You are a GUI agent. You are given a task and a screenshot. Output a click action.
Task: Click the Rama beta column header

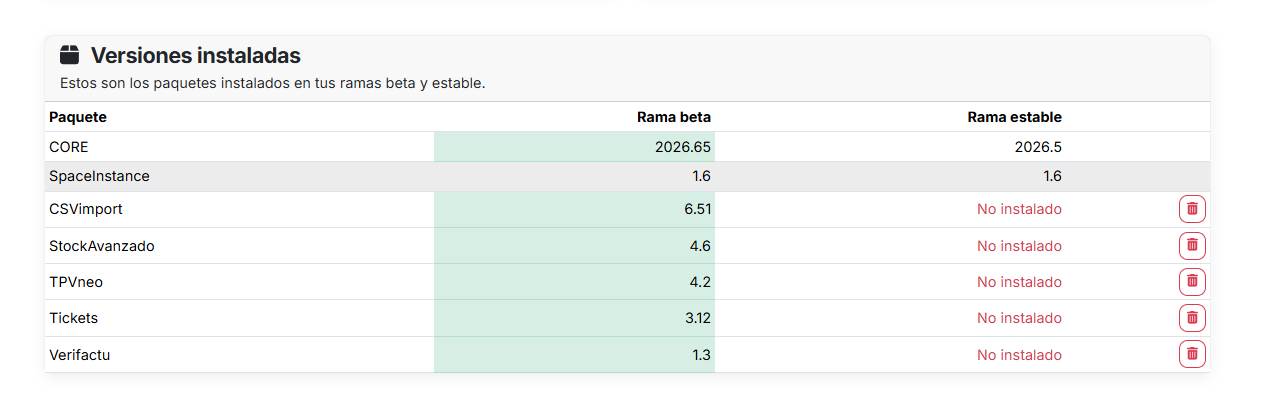click(674, 117)
